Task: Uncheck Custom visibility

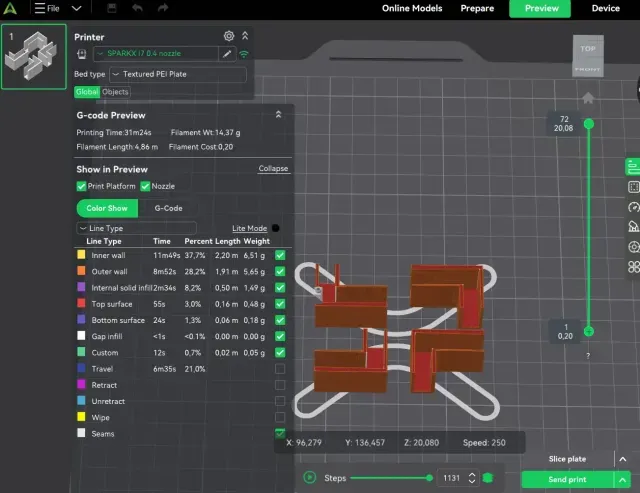Action: 280,353
